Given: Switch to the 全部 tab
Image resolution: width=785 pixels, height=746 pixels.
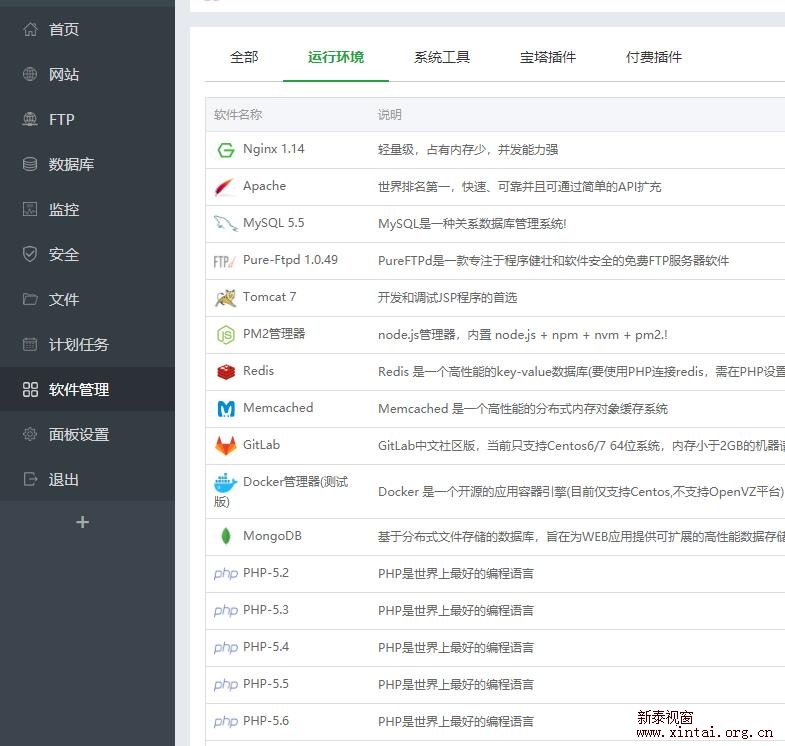Looking at the screenshot, I should [x=244, y=57].
